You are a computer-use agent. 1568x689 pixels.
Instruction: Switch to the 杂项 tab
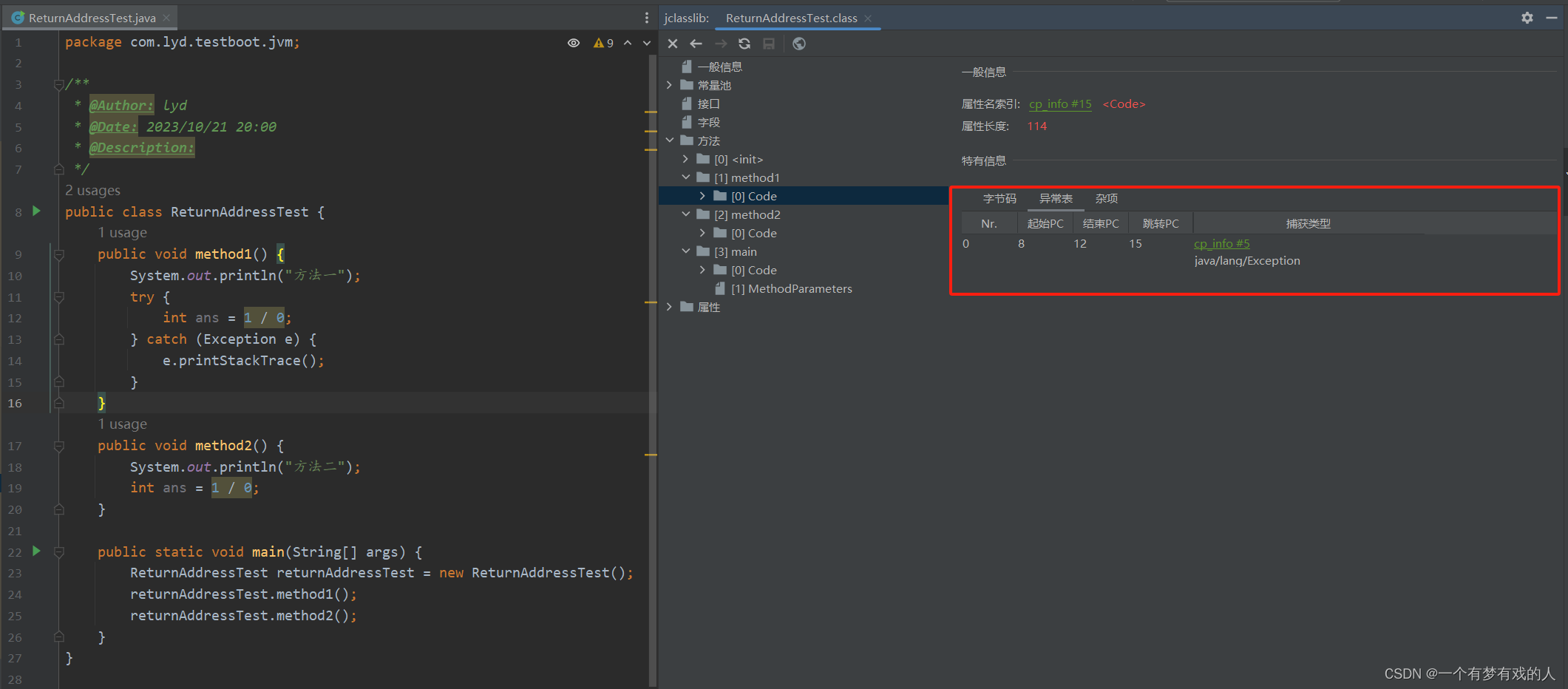pos(1106,198)
